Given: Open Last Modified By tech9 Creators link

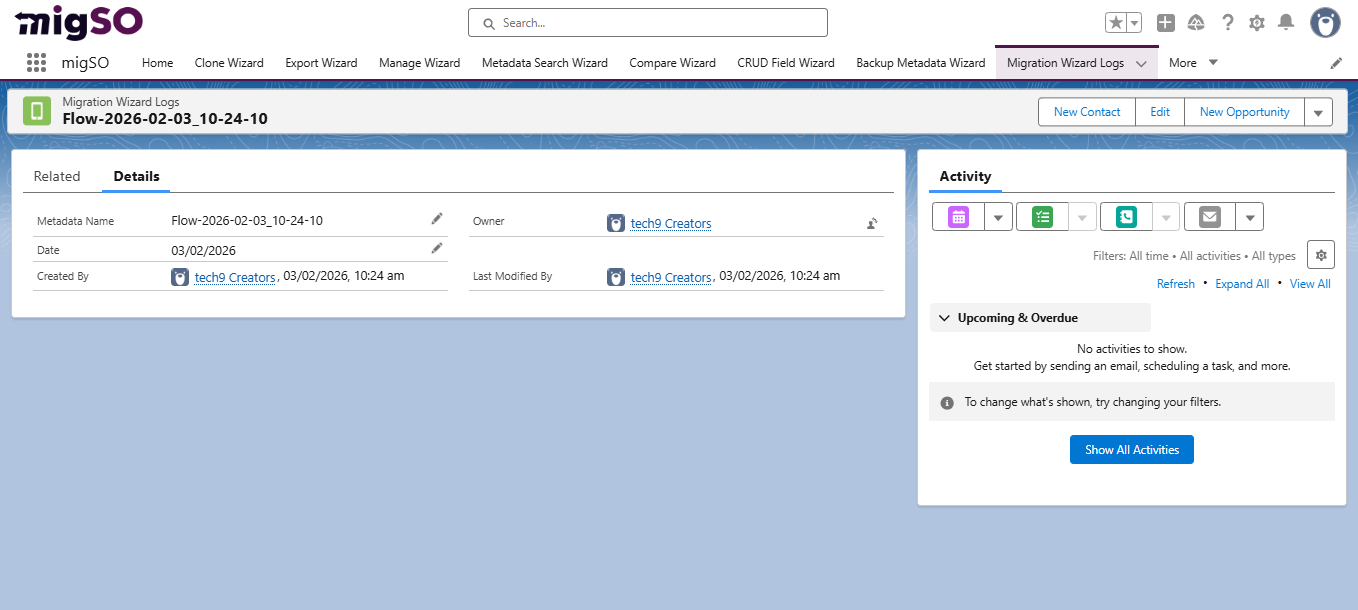Looking at the screenshot, I should (671, 277).
